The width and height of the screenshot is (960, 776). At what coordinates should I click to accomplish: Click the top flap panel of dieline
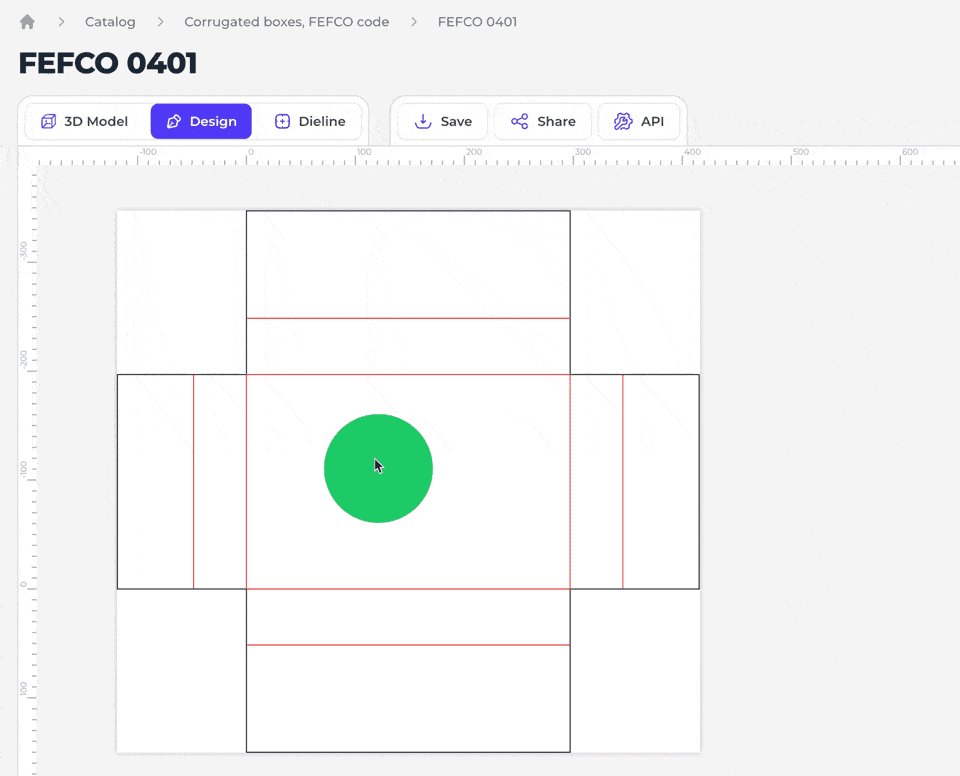[408, 264]
